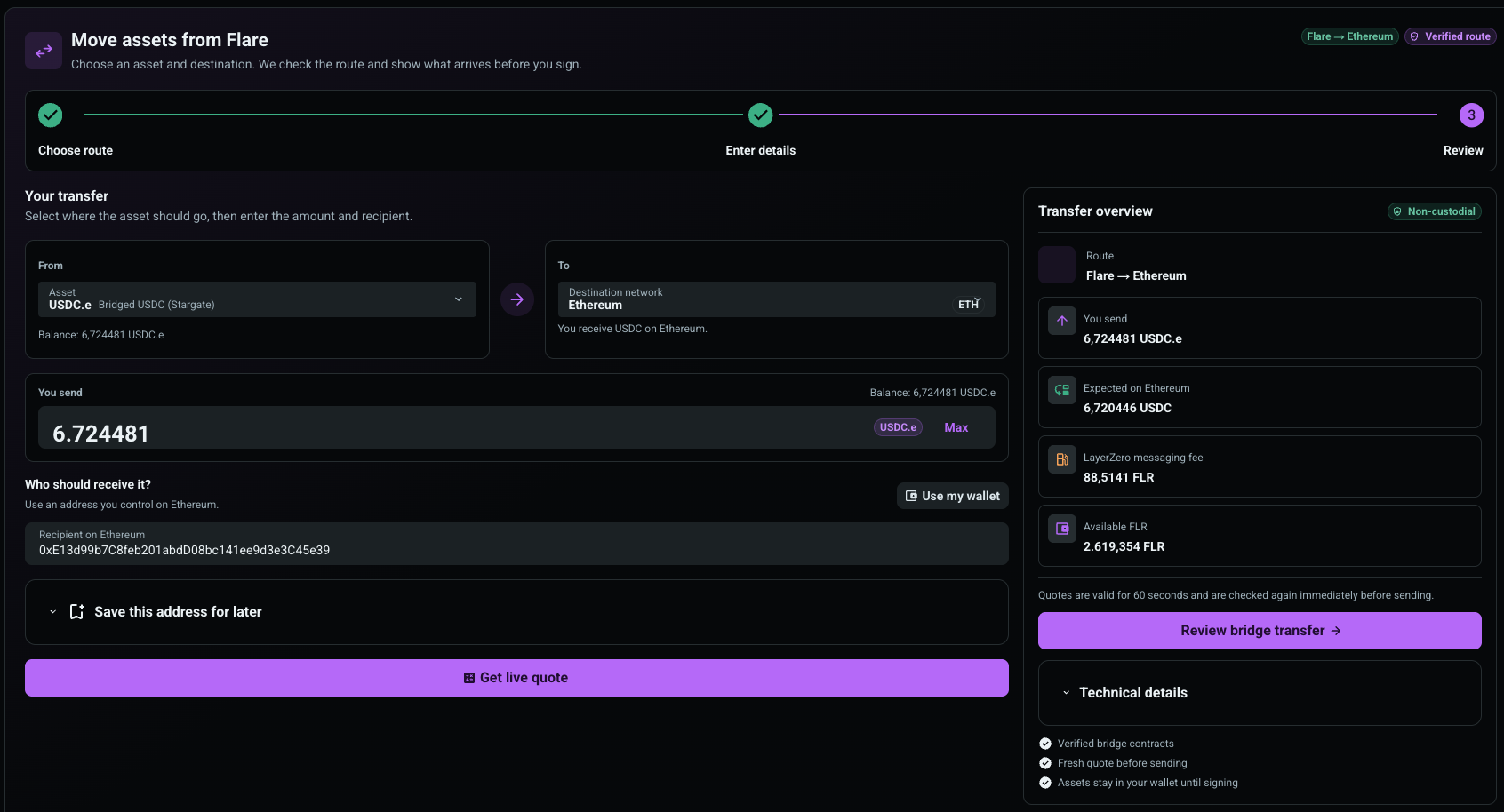Click the Flare → Ethereum badge at top

coord(1349,36)
